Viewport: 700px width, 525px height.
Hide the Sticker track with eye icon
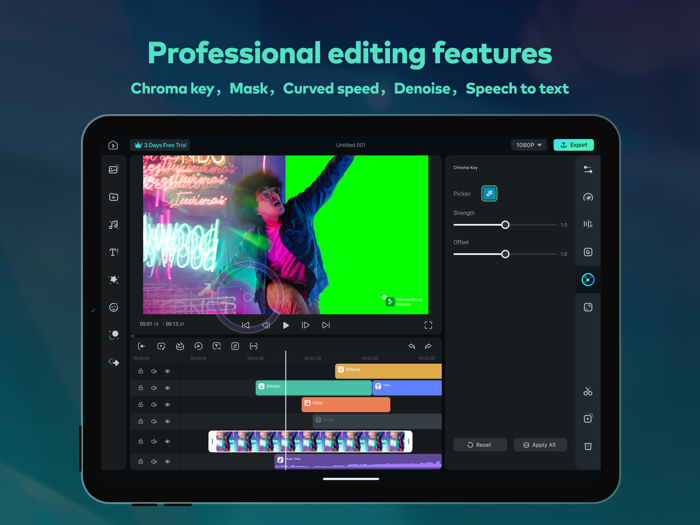(x=167, y=388)
